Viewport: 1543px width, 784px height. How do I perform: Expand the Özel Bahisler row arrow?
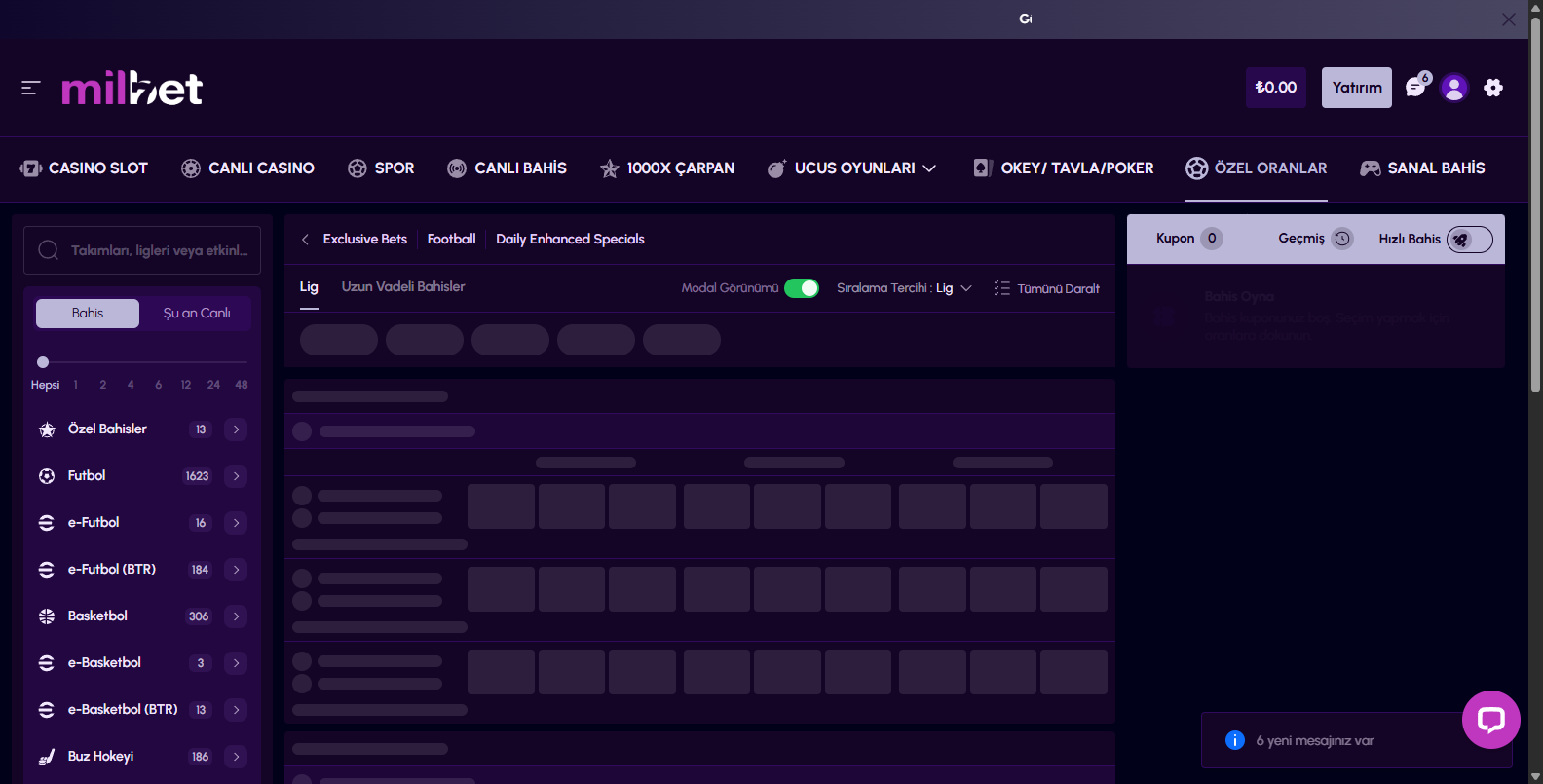click(x=236, y=429)
